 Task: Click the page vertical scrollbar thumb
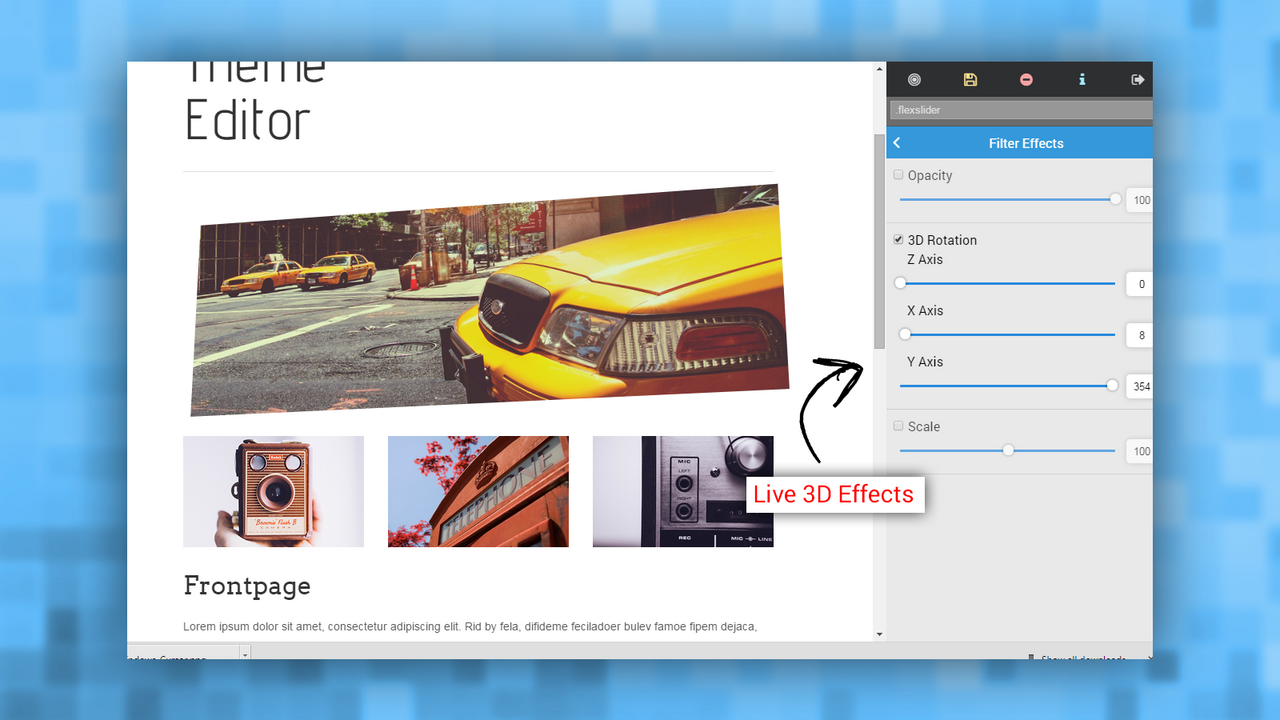click(x=879, y=240)
